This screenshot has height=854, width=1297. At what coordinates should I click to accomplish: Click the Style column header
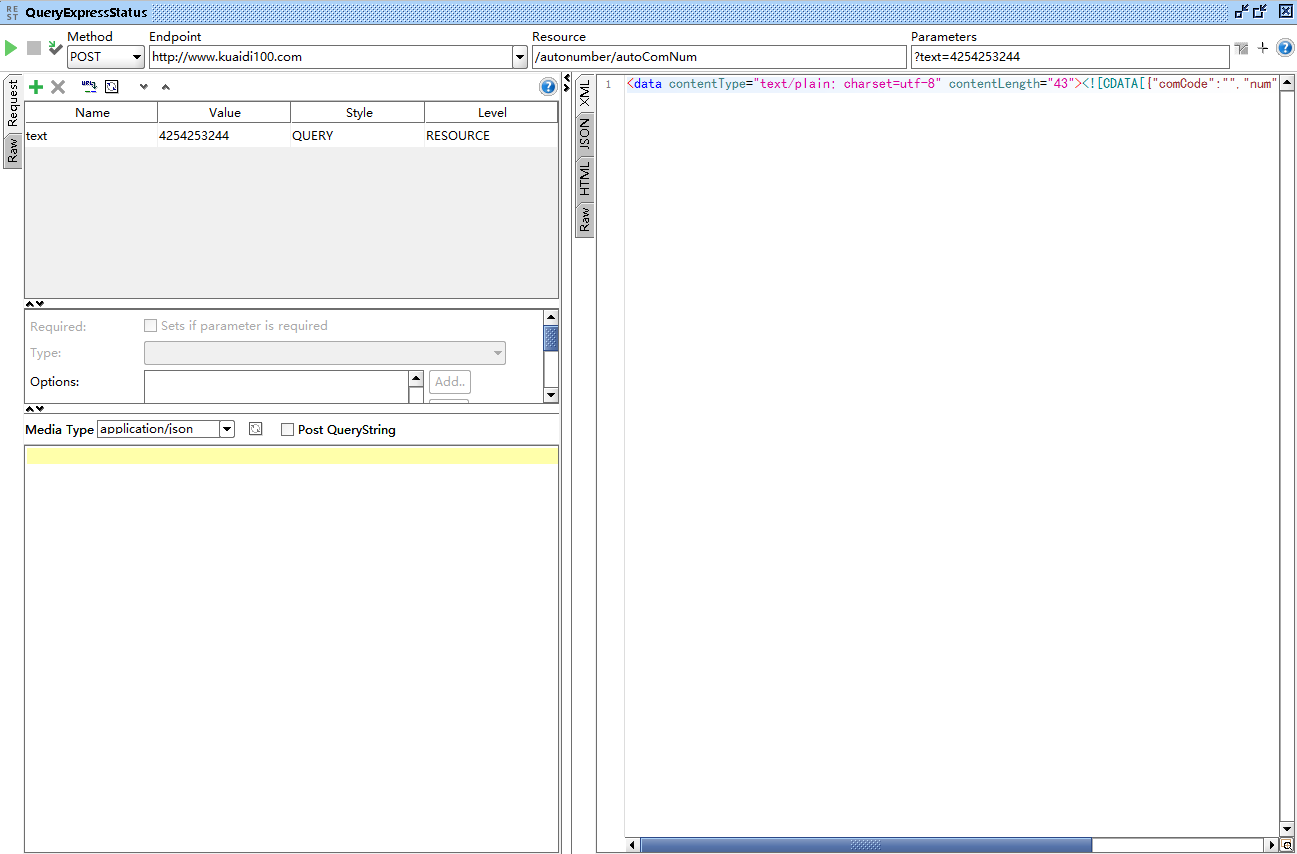click(359, 113)
